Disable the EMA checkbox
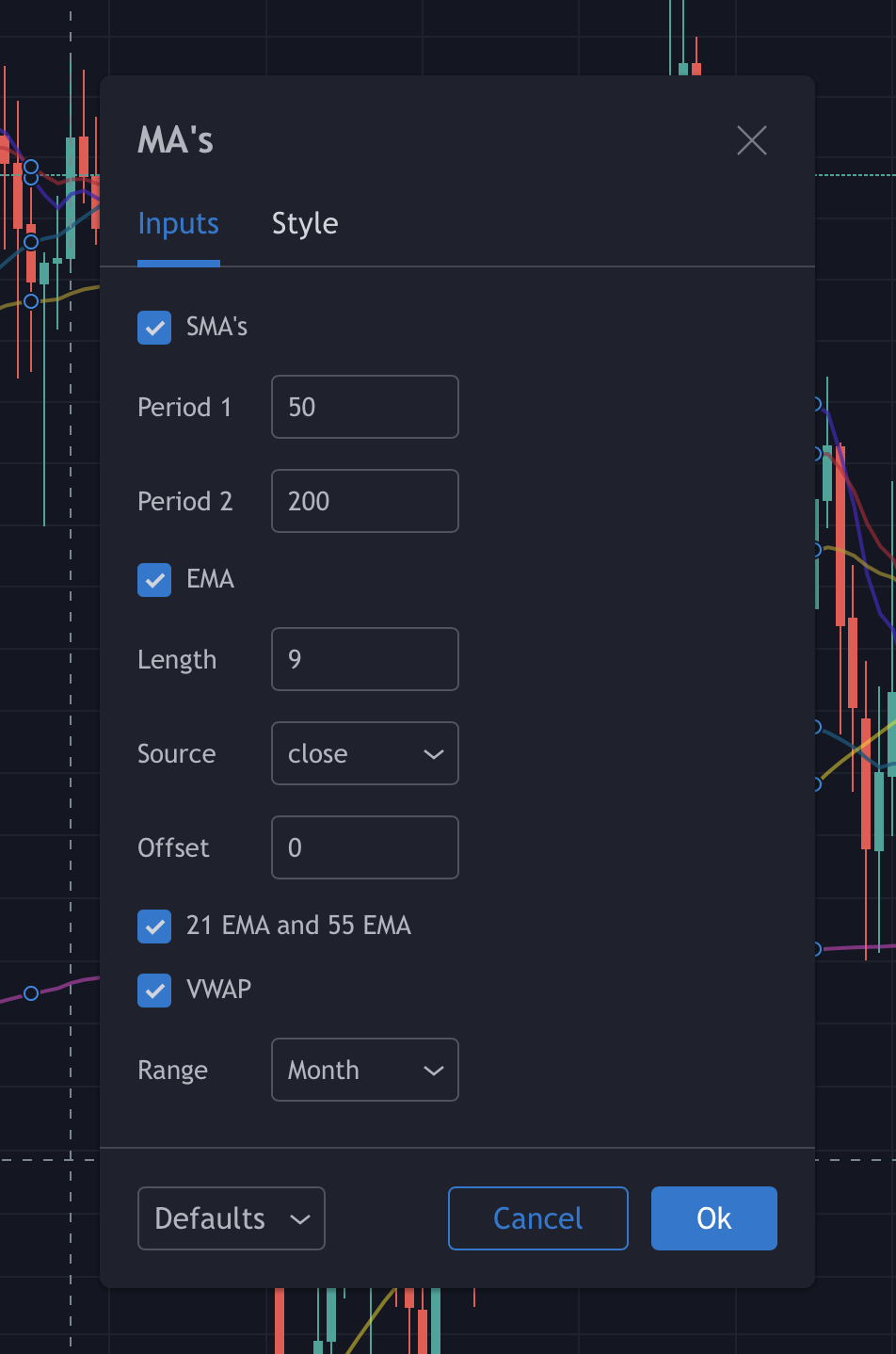This screenshot has width=896, height=1354. pyautogui.click(x=154, y=579)
